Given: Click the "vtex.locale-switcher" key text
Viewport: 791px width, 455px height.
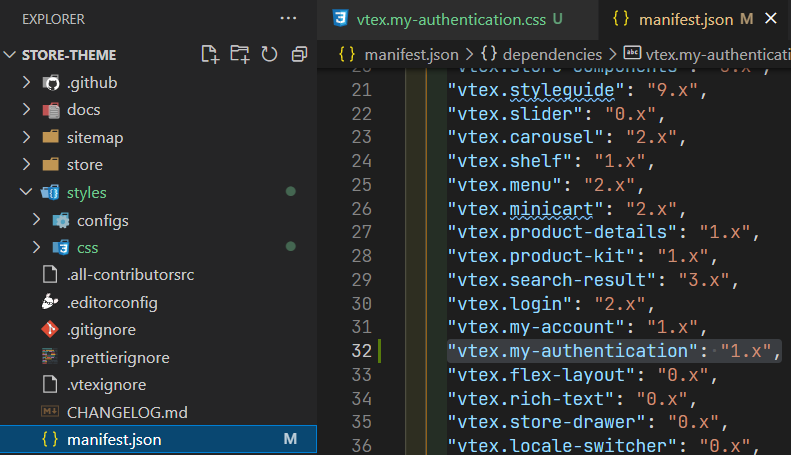Looking at the screenshot, I should 562,445.
